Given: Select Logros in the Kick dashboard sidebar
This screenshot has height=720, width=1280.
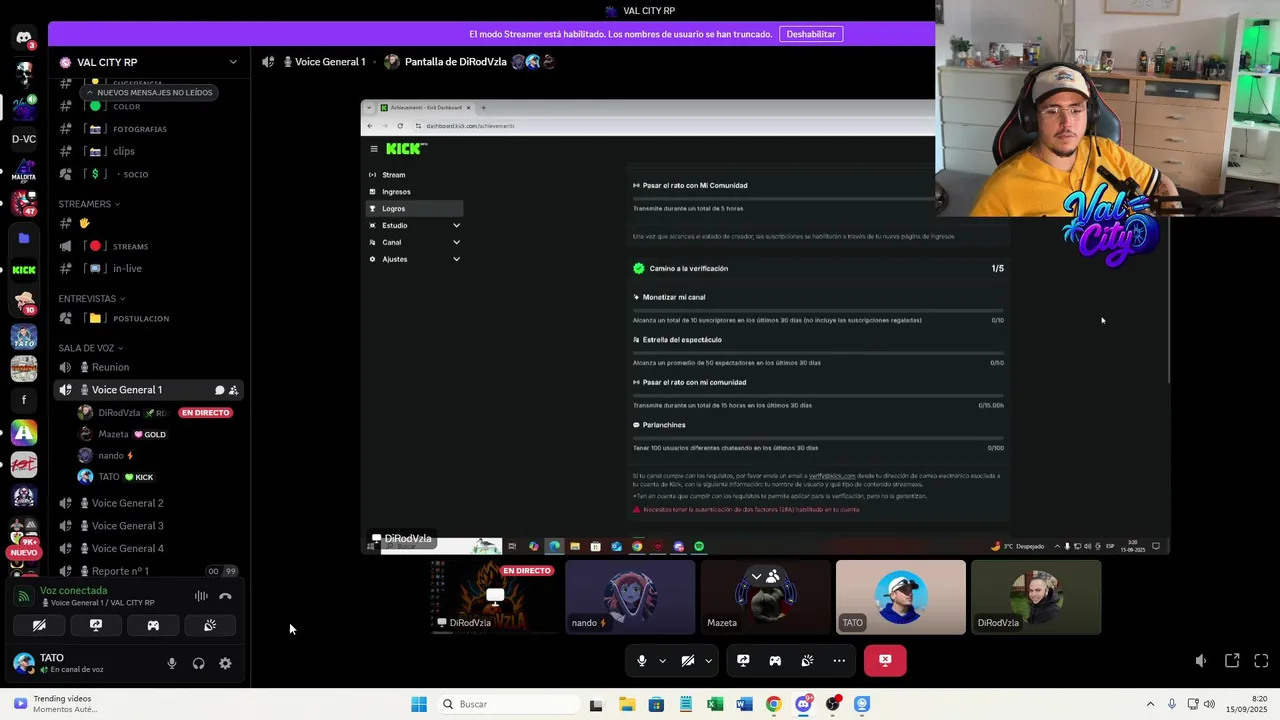Looking at the screenshot, I should tap(415, 208).
